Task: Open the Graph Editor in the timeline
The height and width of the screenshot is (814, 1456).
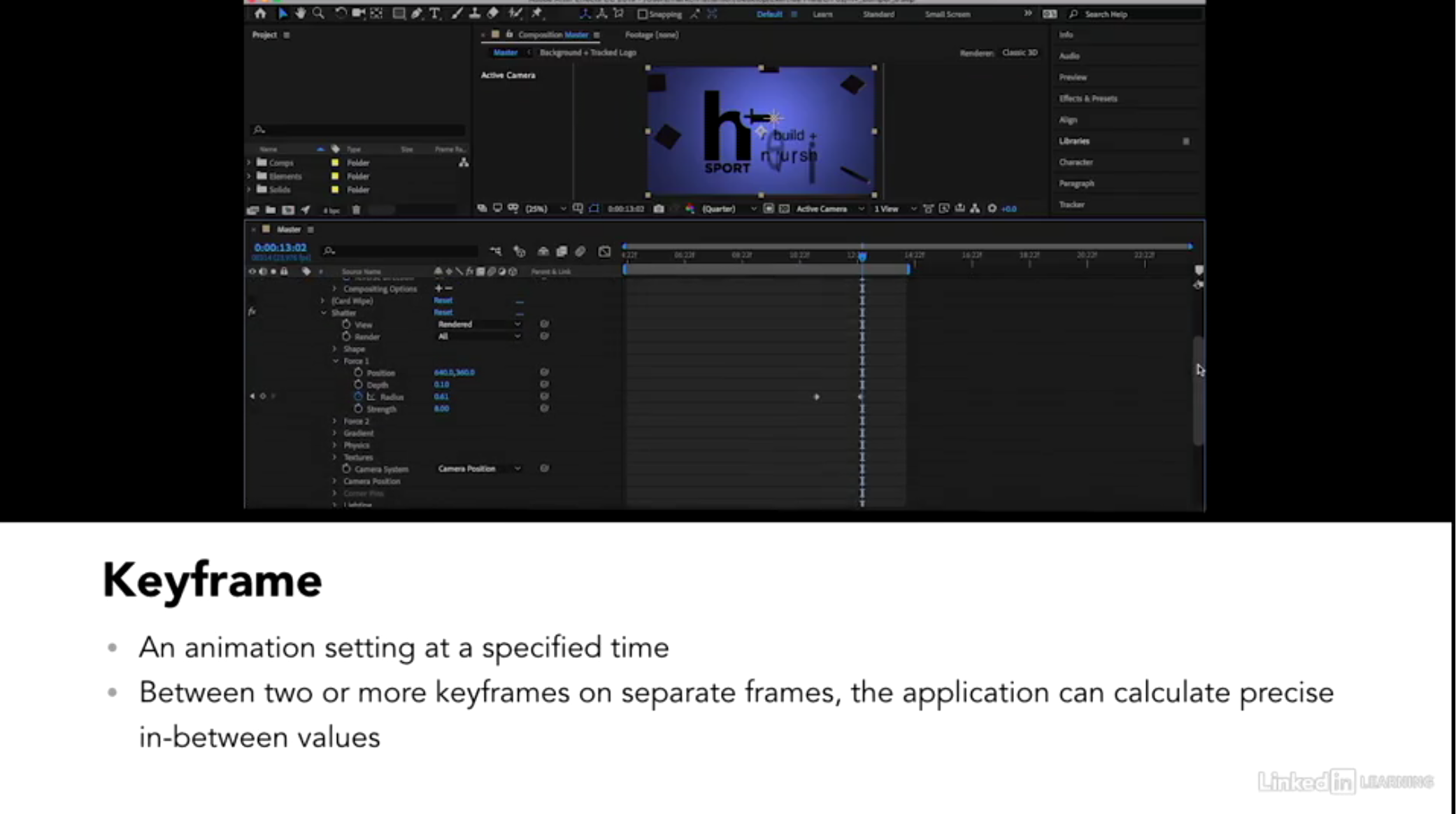Action: [604, 250]
